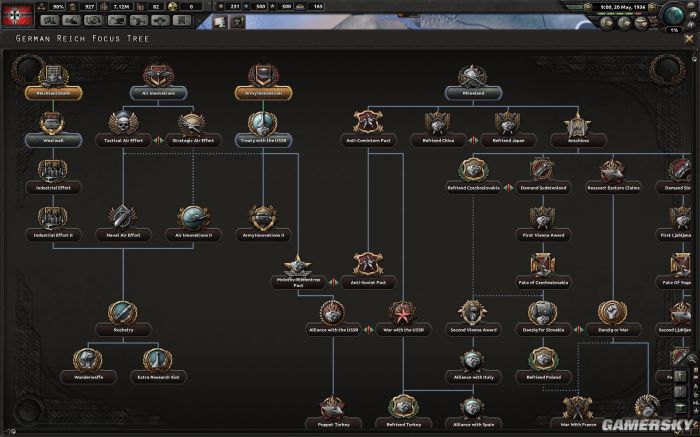Choose the Extra Research Slot focus
This screenshot has height=437, width=700.
[x=158, y=367]
